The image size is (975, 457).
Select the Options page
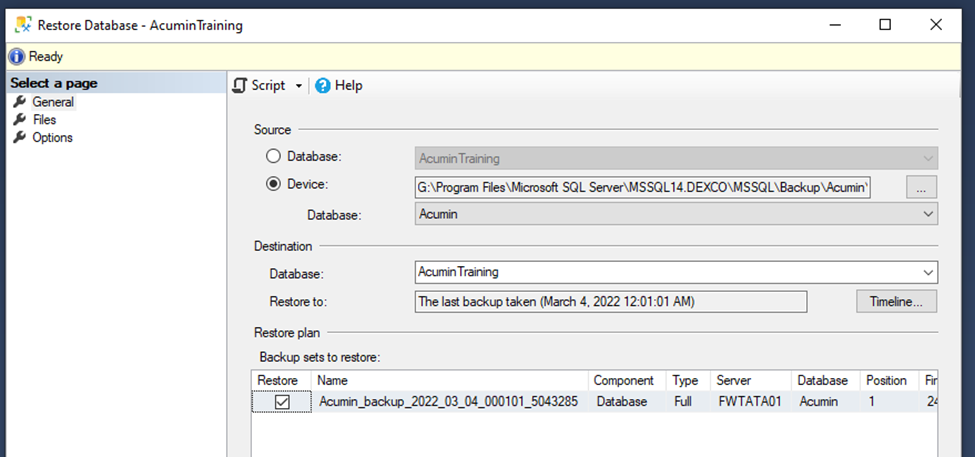pyautogui.click(x=52, y=137)
